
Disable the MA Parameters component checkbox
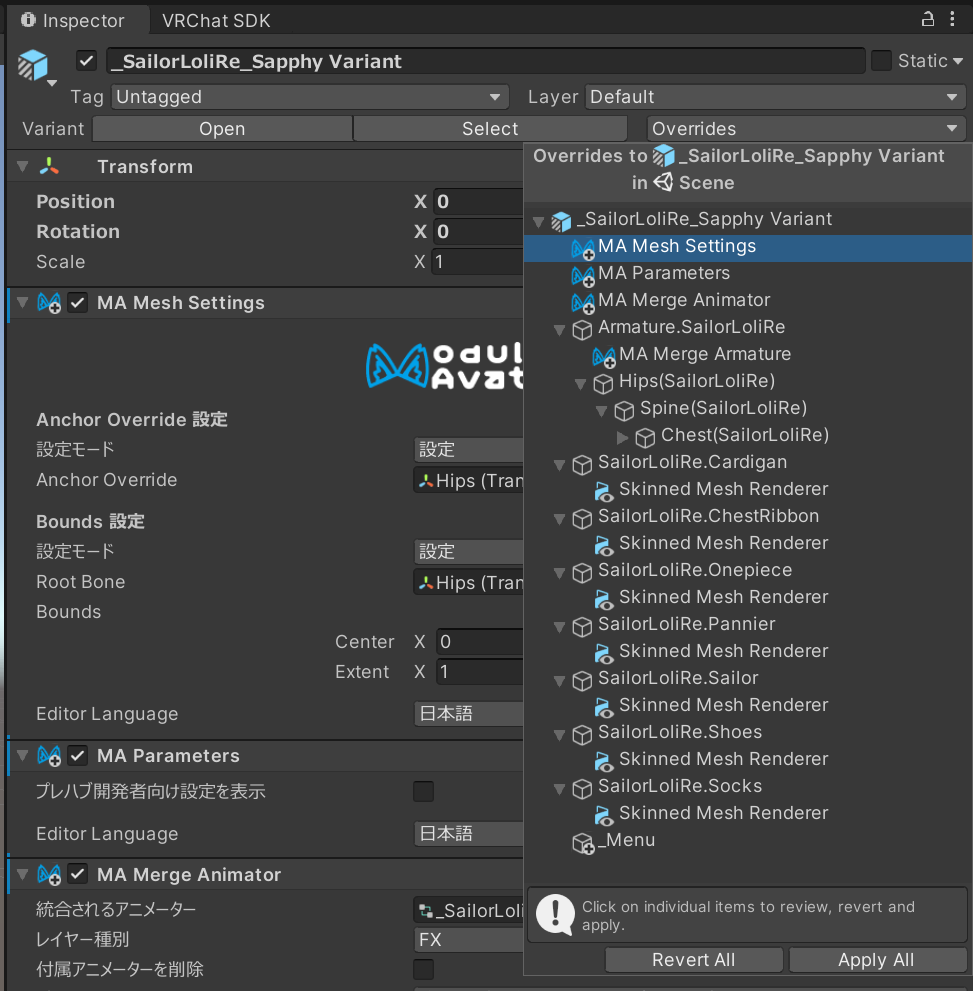point(78,755)
